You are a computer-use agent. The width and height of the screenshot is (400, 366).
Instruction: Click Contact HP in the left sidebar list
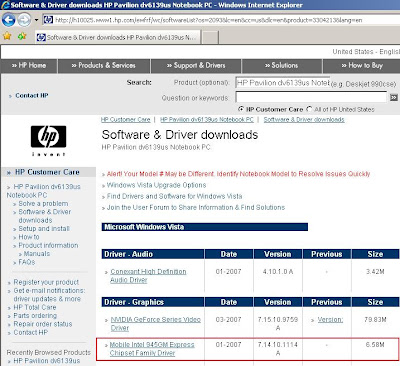31,332
